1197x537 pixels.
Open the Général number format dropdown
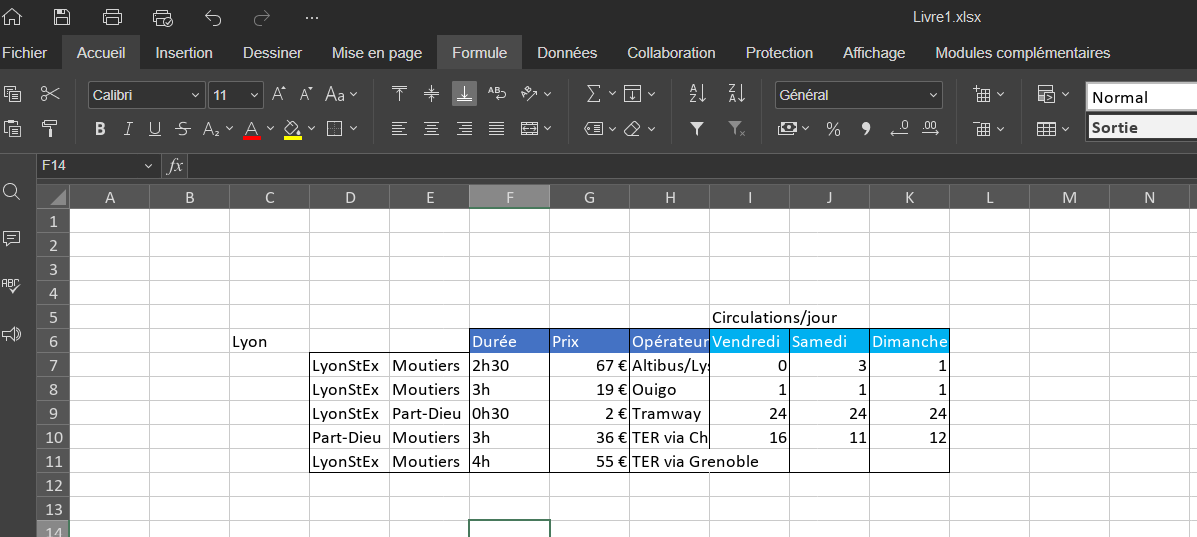[933, 95]
